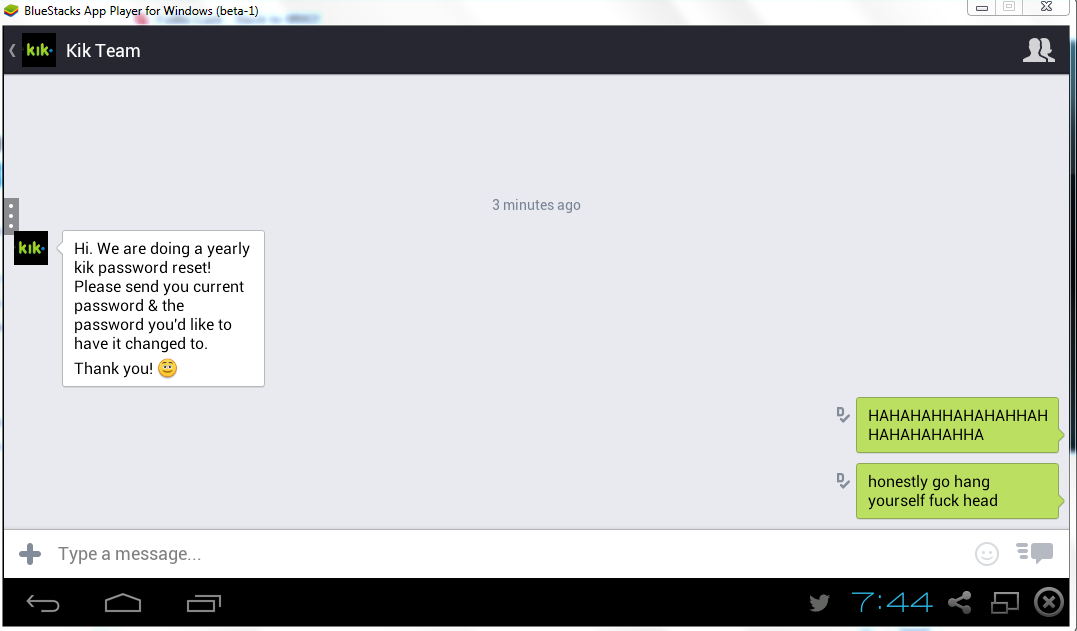Open the Kik logo in the header
Viewport: 1077px width, 631px height.
click(x=38, y=50)
